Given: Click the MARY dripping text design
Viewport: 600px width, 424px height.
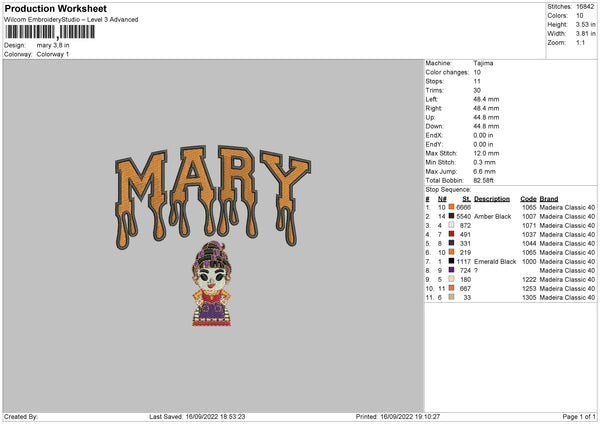Looking at the screenshot, I should click(x=213, y=197).
